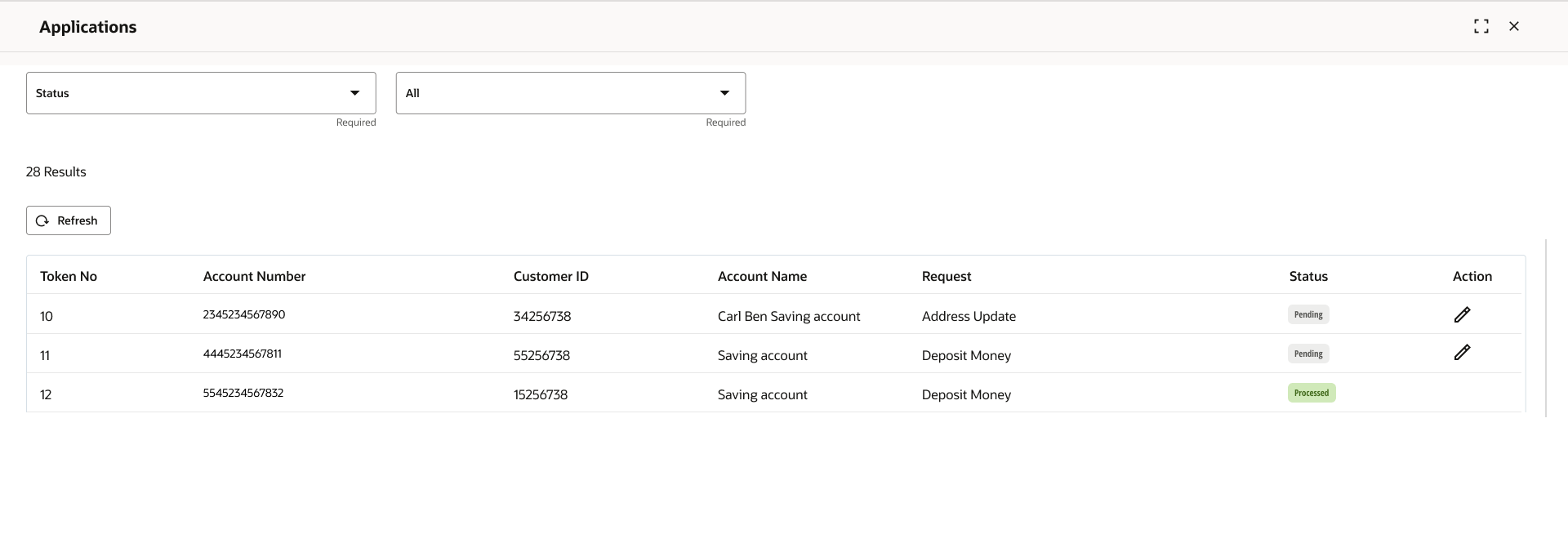The height and width of the screenshot is (534, 1568).
Task: Select token number 11 cell
Action: click(45, 355)
